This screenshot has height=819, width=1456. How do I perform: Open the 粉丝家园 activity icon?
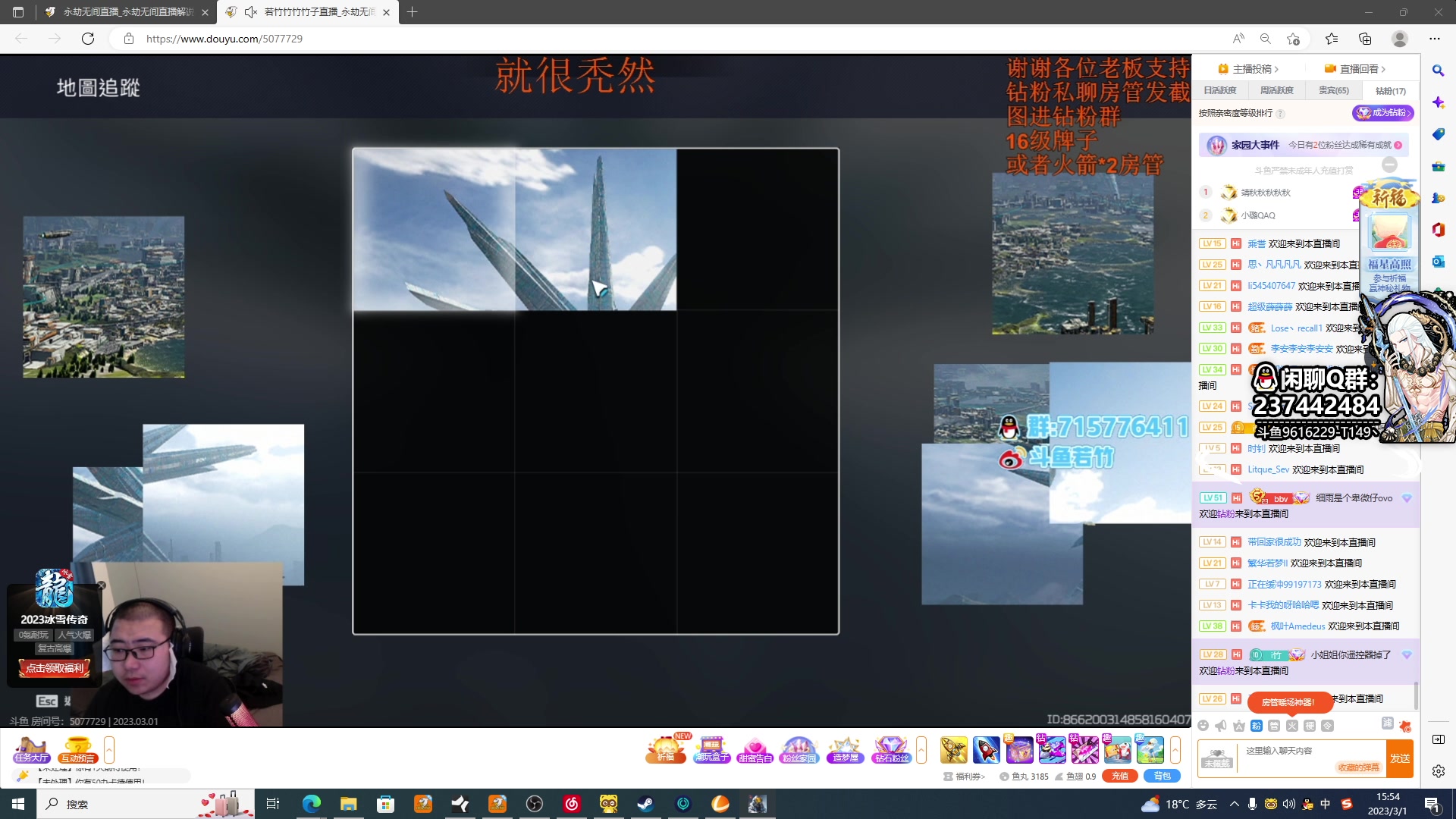pyautogui.click(x=799, y=750)
